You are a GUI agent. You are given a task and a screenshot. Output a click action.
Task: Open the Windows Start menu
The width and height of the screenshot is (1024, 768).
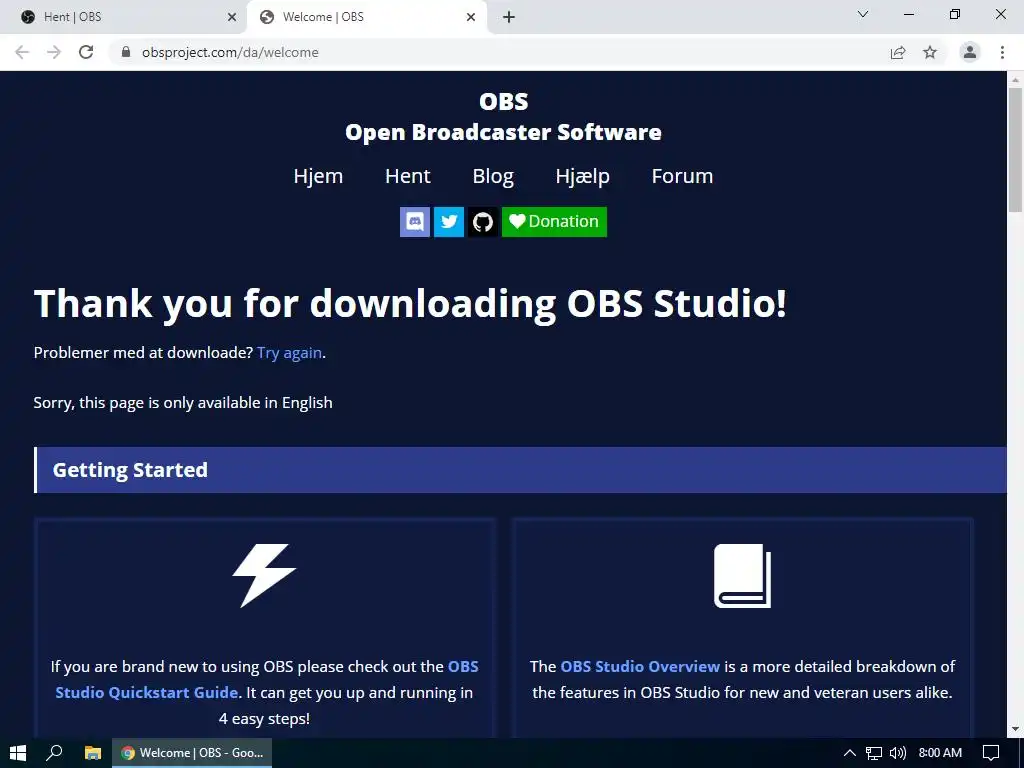pos(18,753)
